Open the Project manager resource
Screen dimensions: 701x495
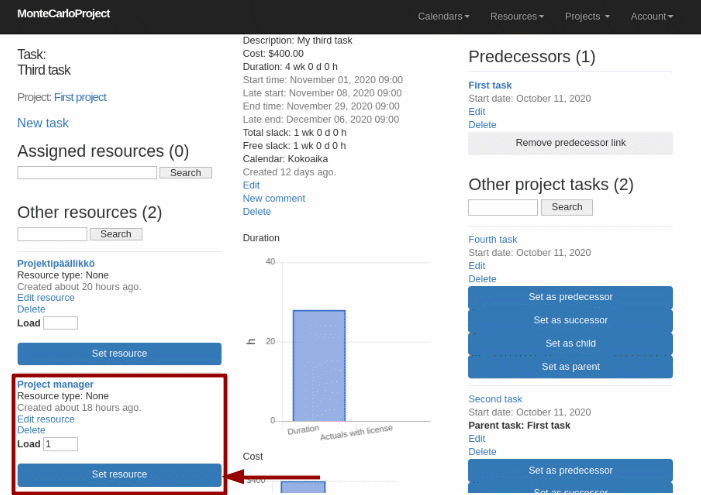55,385
